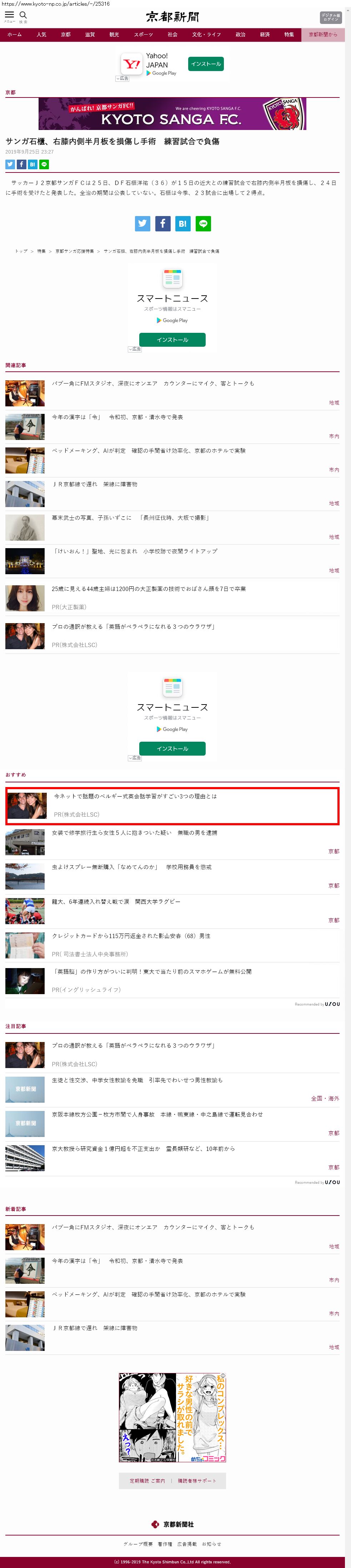This screenshot has width=351, height=1568.
Task: Click the large Facebook share button
Action: [x=162, y=224]
